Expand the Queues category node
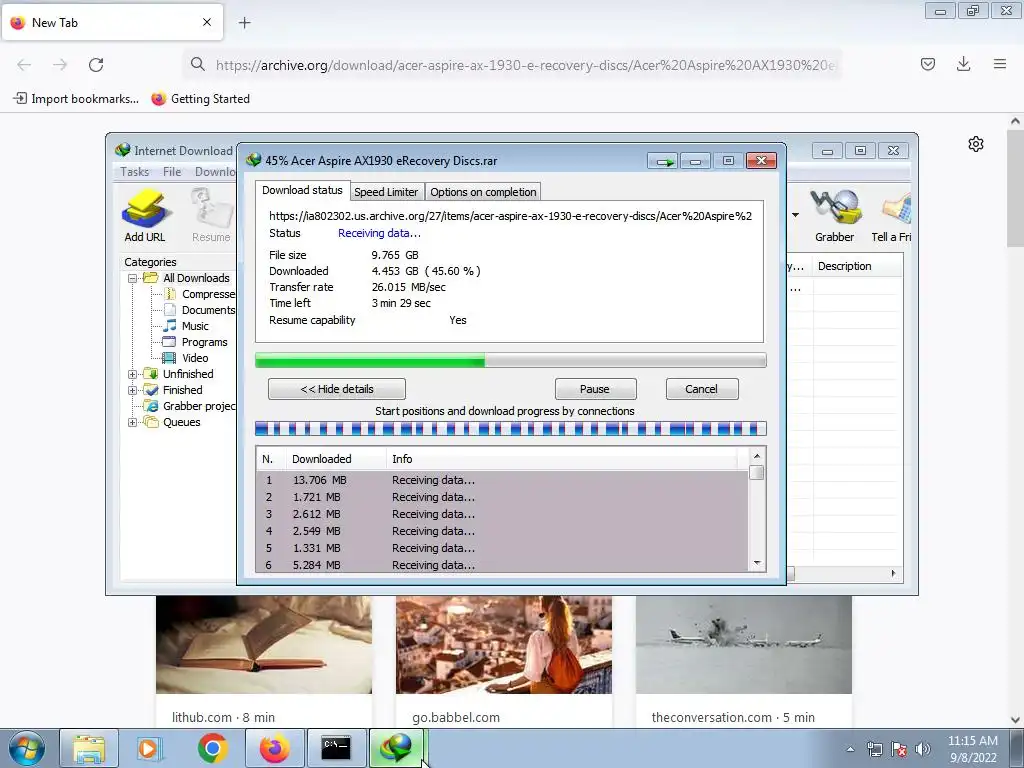This screenshot has width=1024, height=768. coord(133,423)
